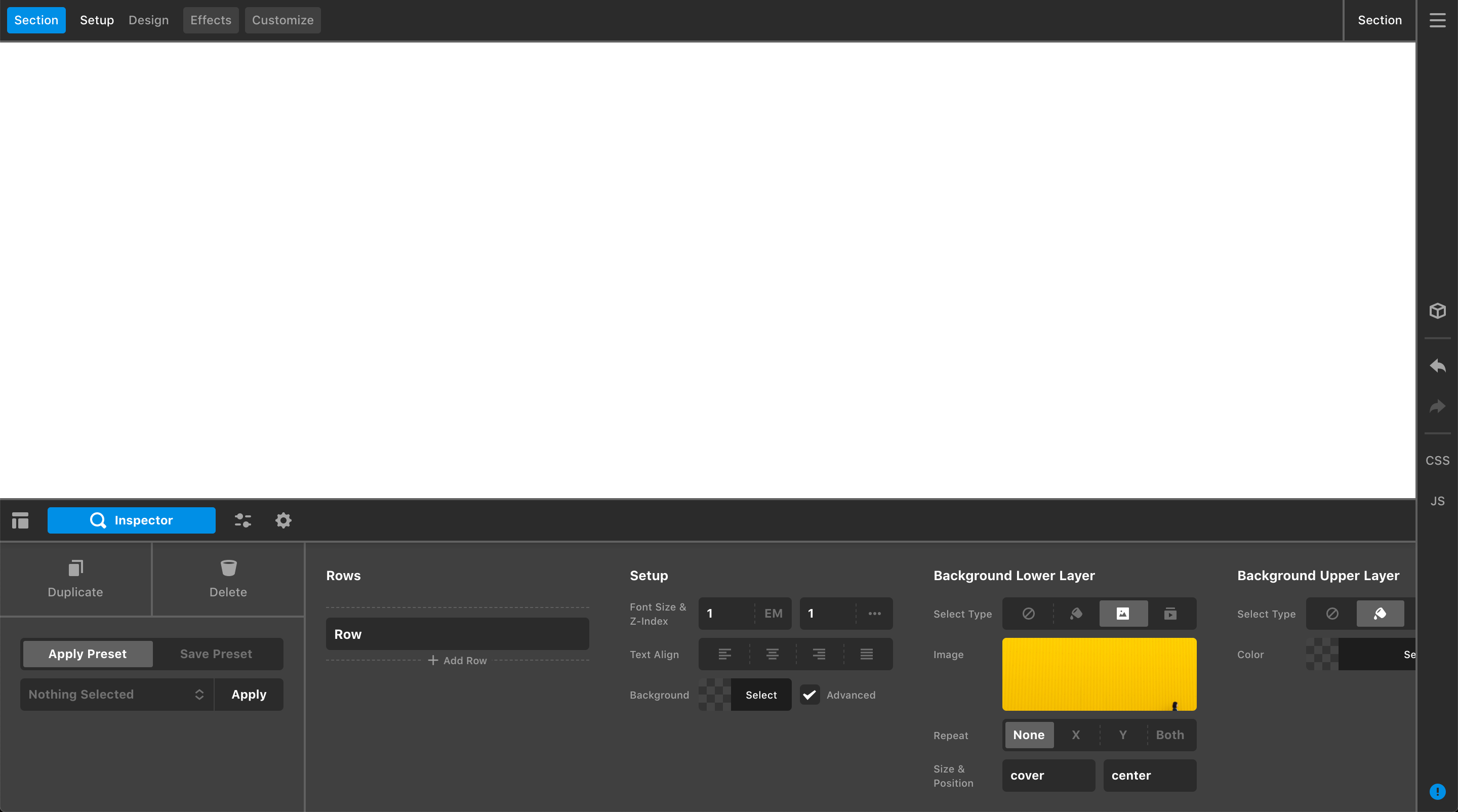1458x812 pixels.
Task: Click the blue notification alert icon
Action: click(1437, 791)
